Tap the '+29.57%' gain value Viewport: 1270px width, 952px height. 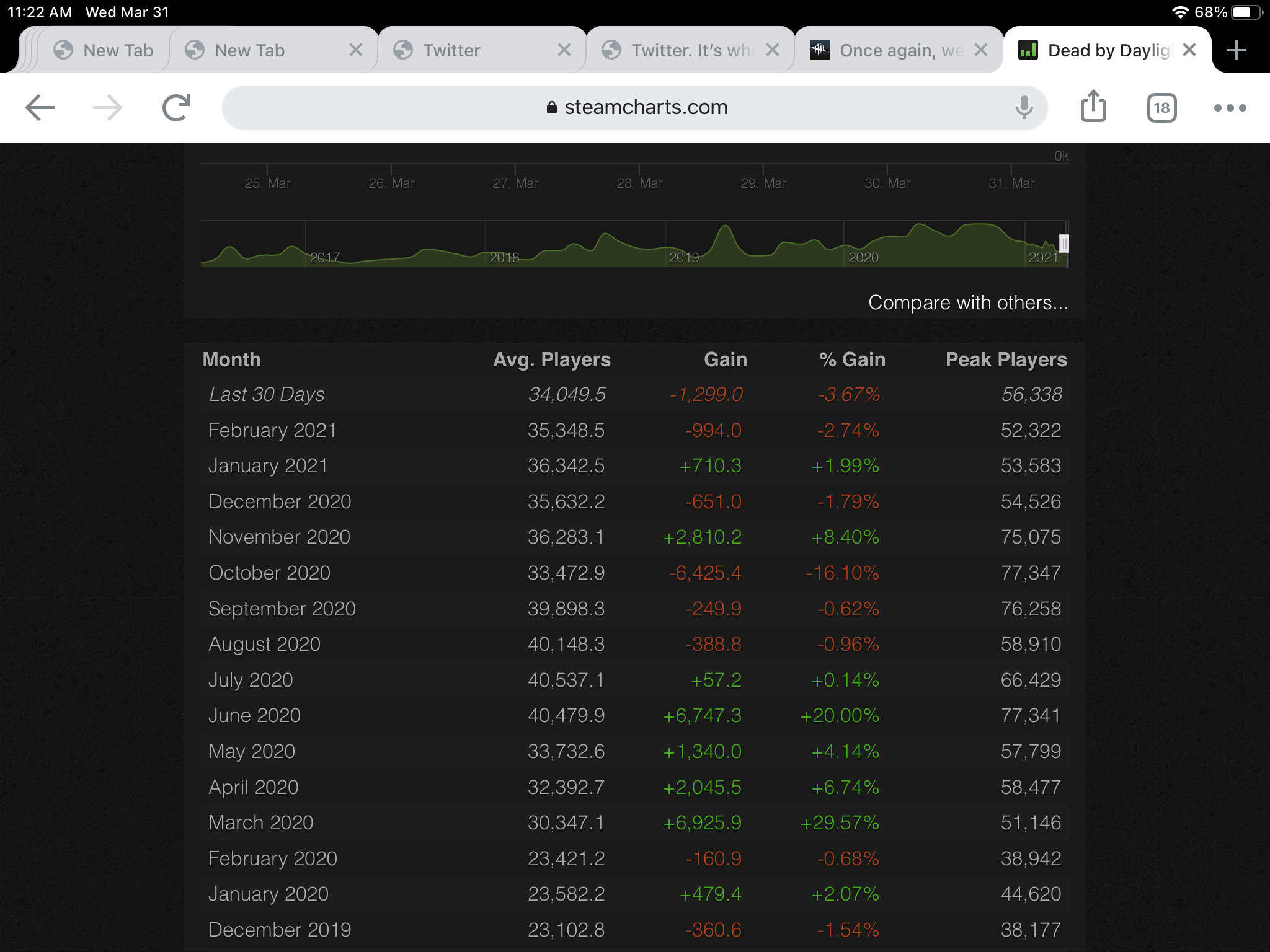(x=840, y=822)
